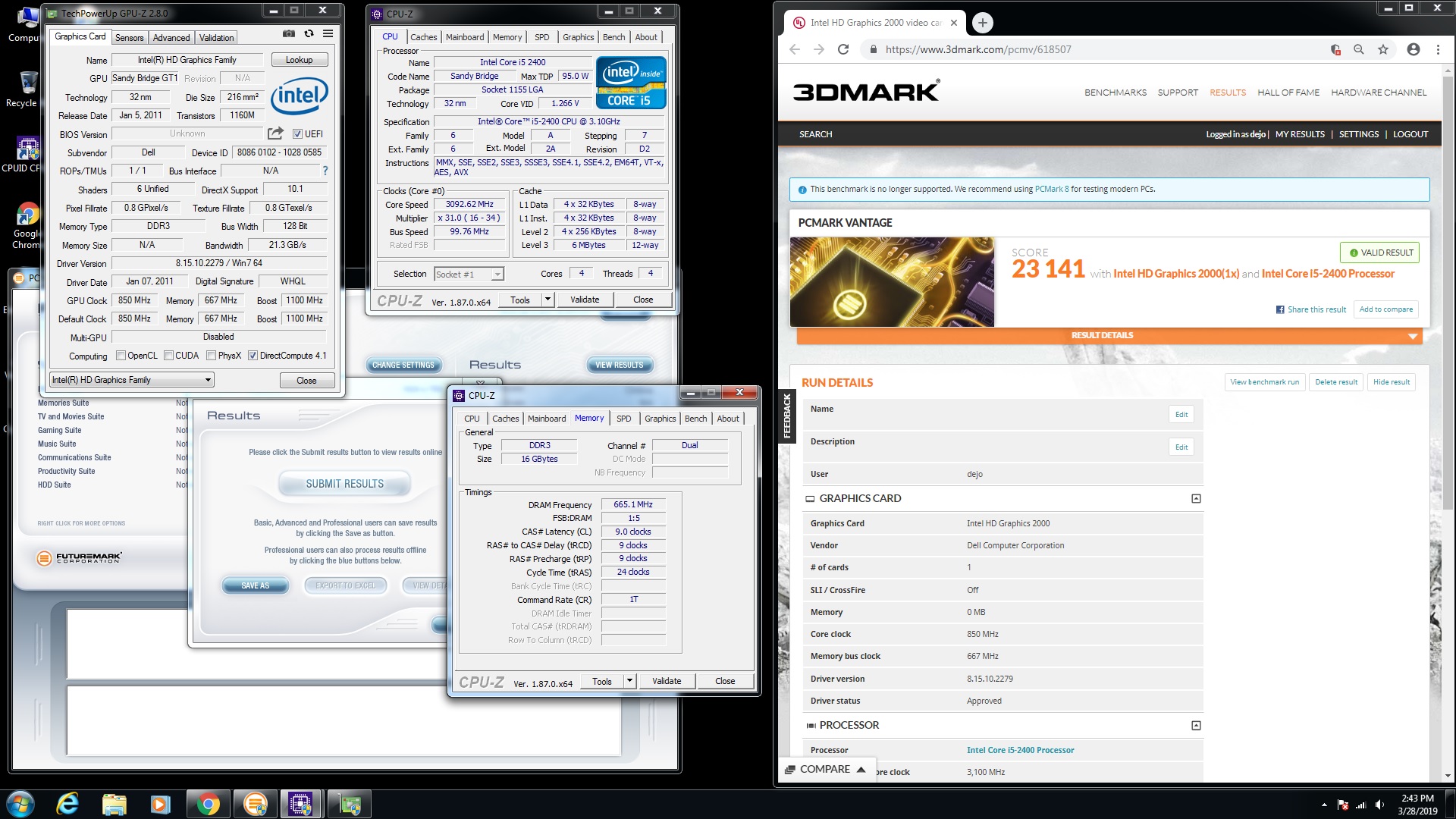This screenshot has height=819, width=1456.
Task: Click the Bus Interface question mark in GPU-Z
Action: pos(325,171)
